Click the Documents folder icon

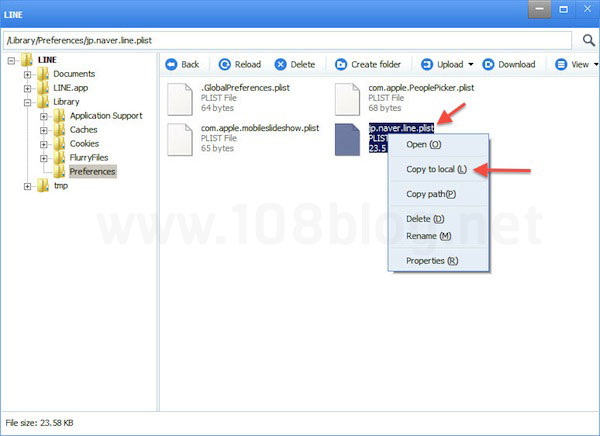43,74
